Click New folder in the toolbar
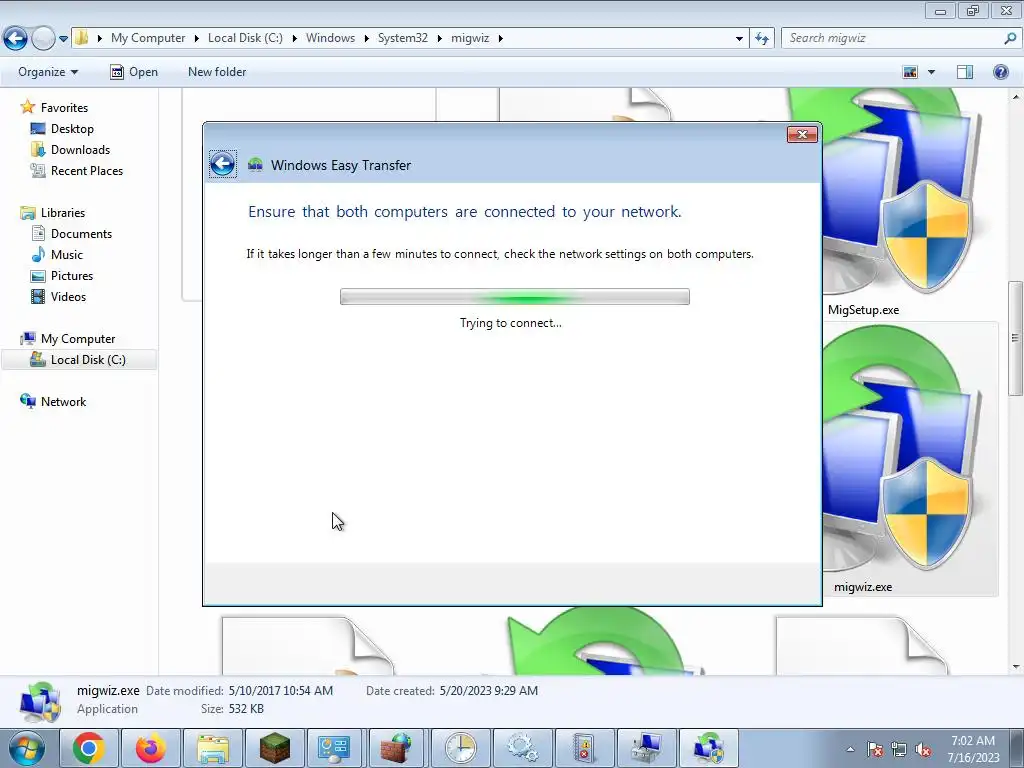Viewport: 1024px width, 768px height. tap(217, 72)
